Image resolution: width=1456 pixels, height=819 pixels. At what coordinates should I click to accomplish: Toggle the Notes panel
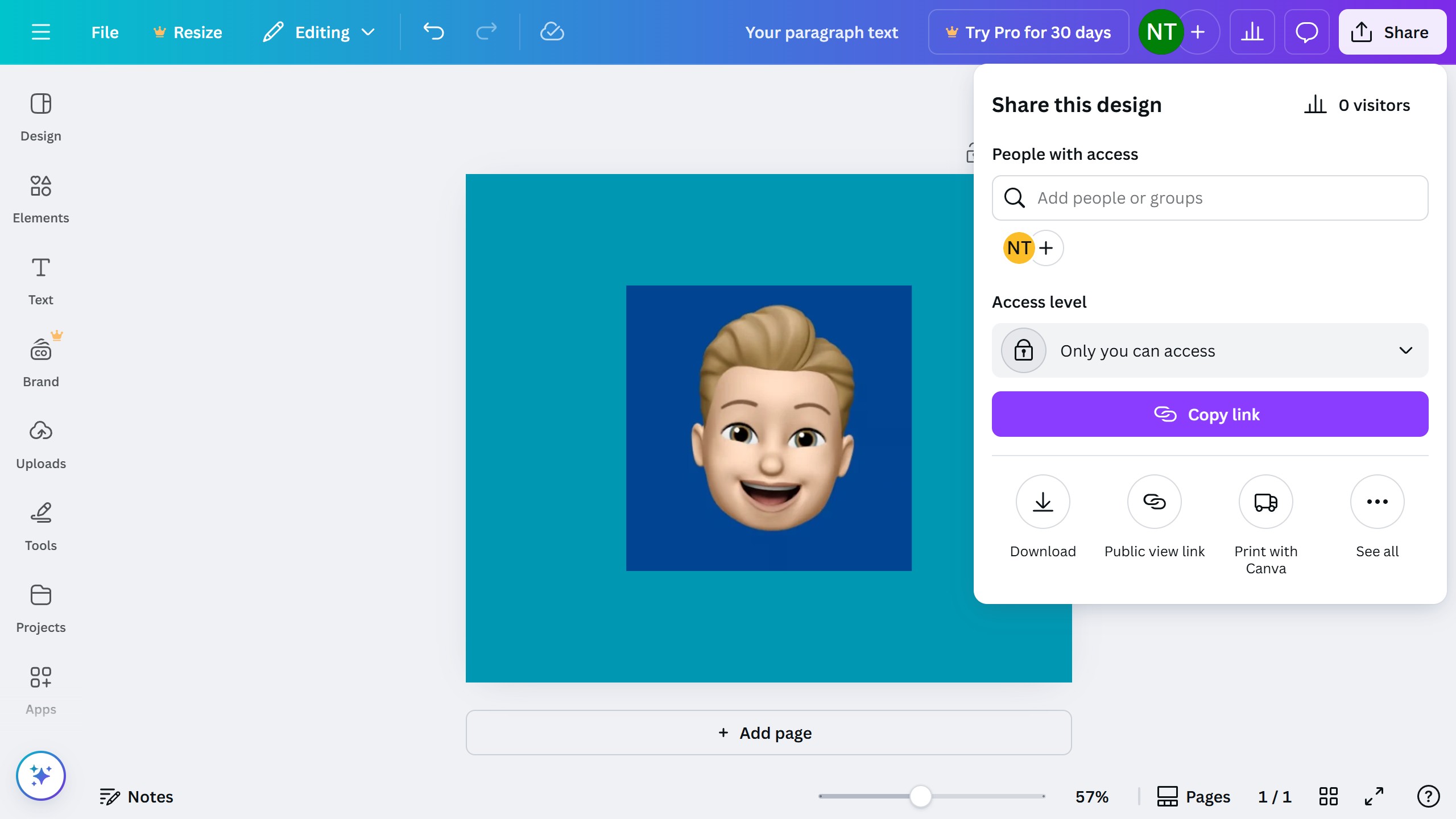(x=136, y=796)
